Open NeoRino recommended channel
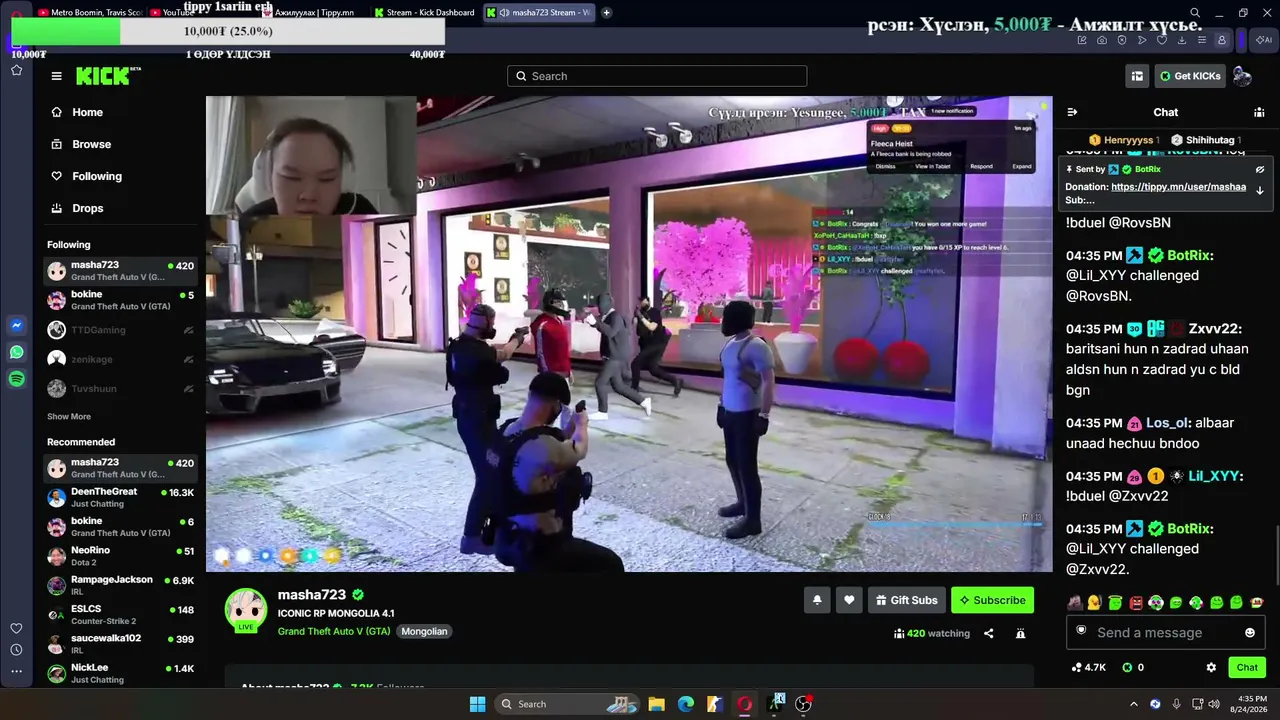Image resolution: width=1280 pixels, height=720 pixels. 120,556
